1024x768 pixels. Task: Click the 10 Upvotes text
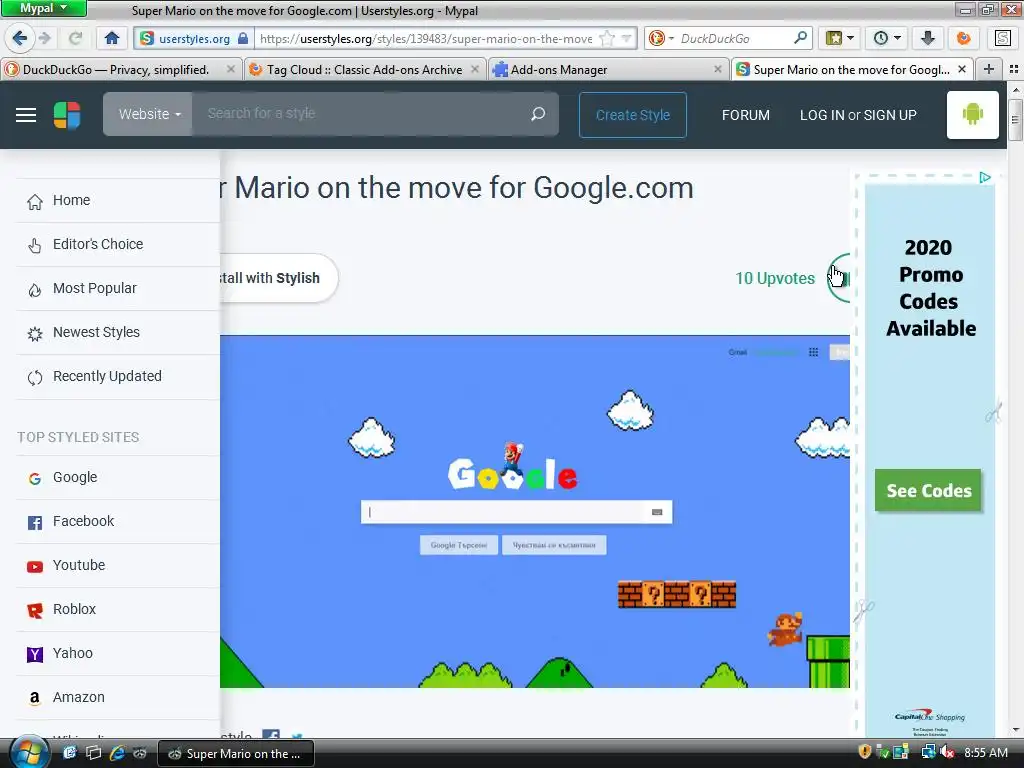pyautogui.click(x=775, y=278)
